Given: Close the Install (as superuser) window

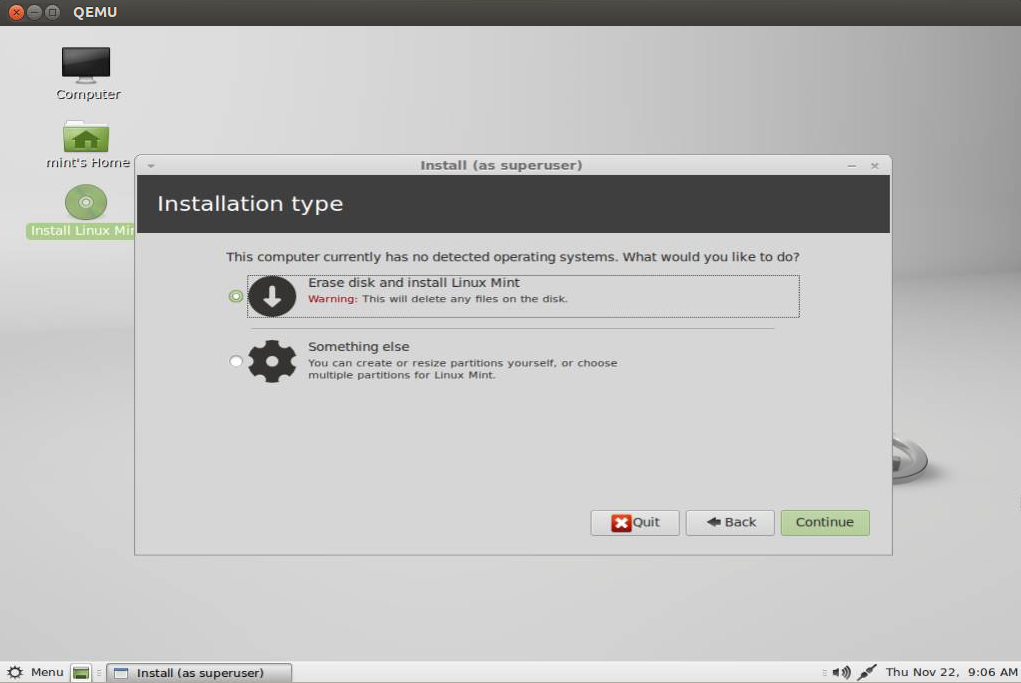Looking at the screenshot, I should (874, 166).
